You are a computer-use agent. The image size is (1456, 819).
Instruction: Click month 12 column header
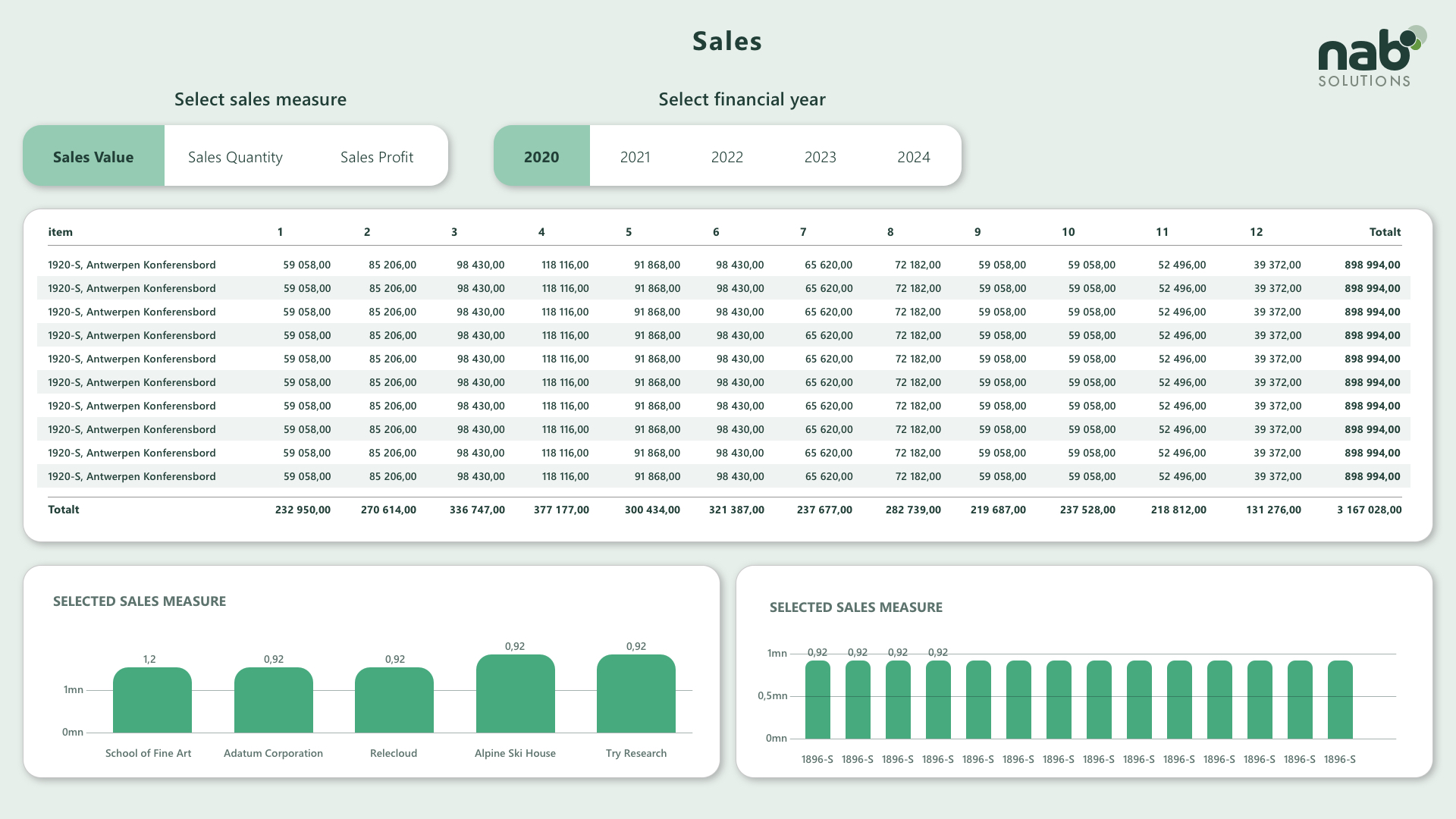pos(1256,232)
